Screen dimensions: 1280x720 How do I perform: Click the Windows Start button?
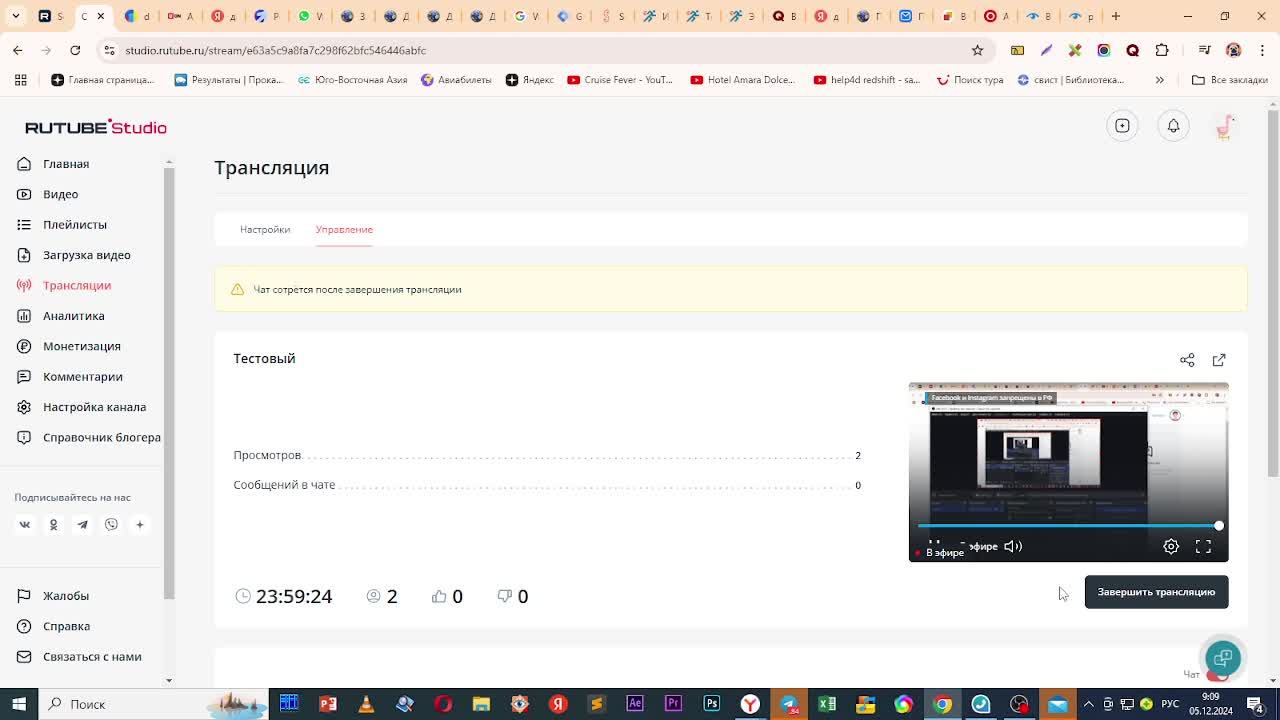[19, 704]
